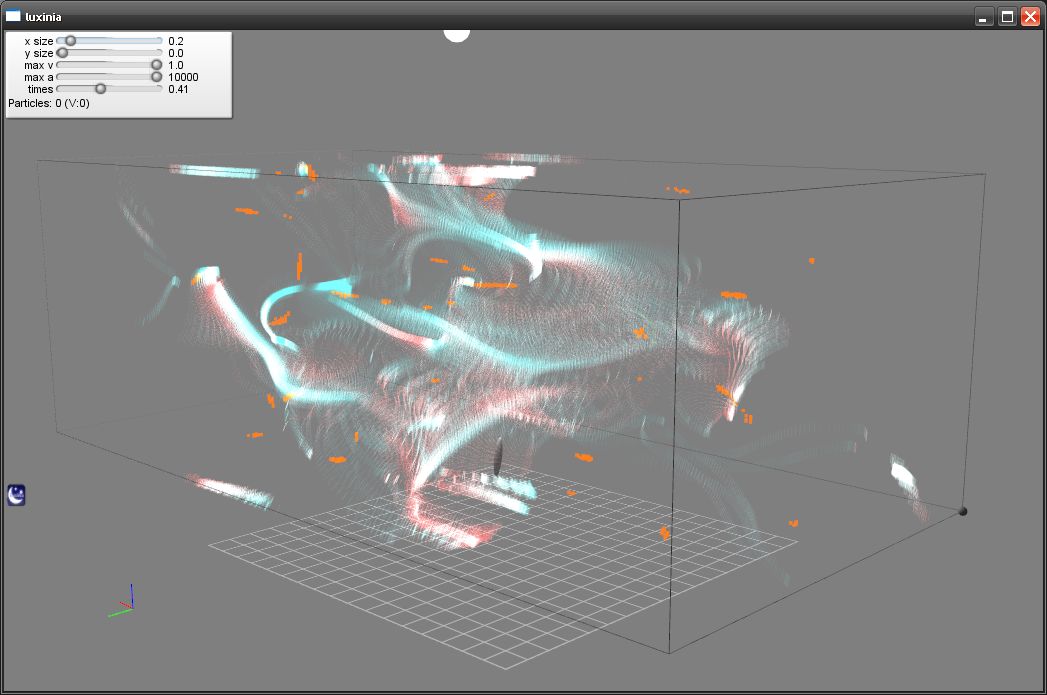Image resolution: width=1047 pixels, height=695 pixels.
Task: Click the middle of the max v slider track
Action: point(109,65)
